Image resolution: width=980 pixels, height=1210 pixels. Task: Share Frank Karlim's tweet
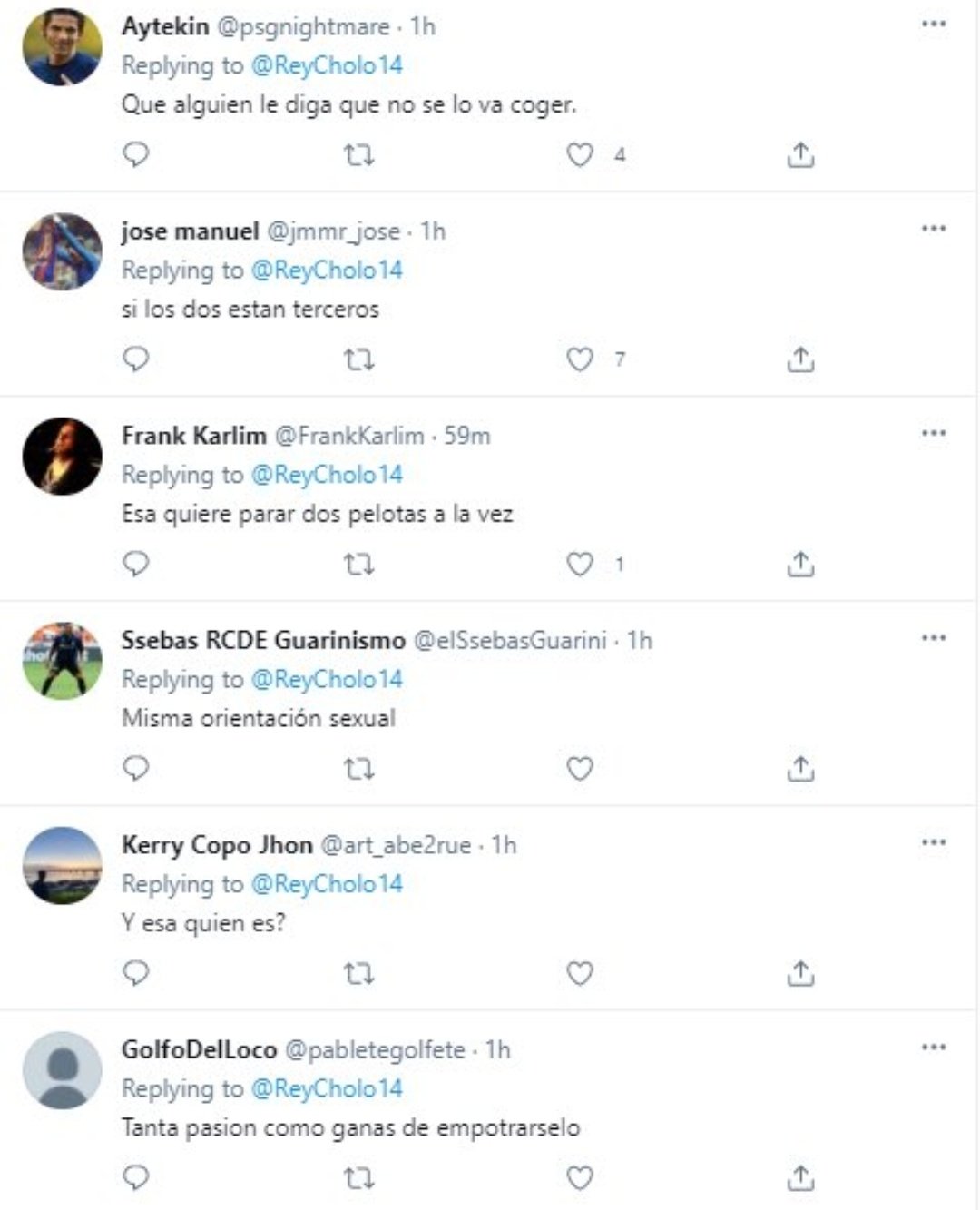pyautogui.click(x=800, y=565)
